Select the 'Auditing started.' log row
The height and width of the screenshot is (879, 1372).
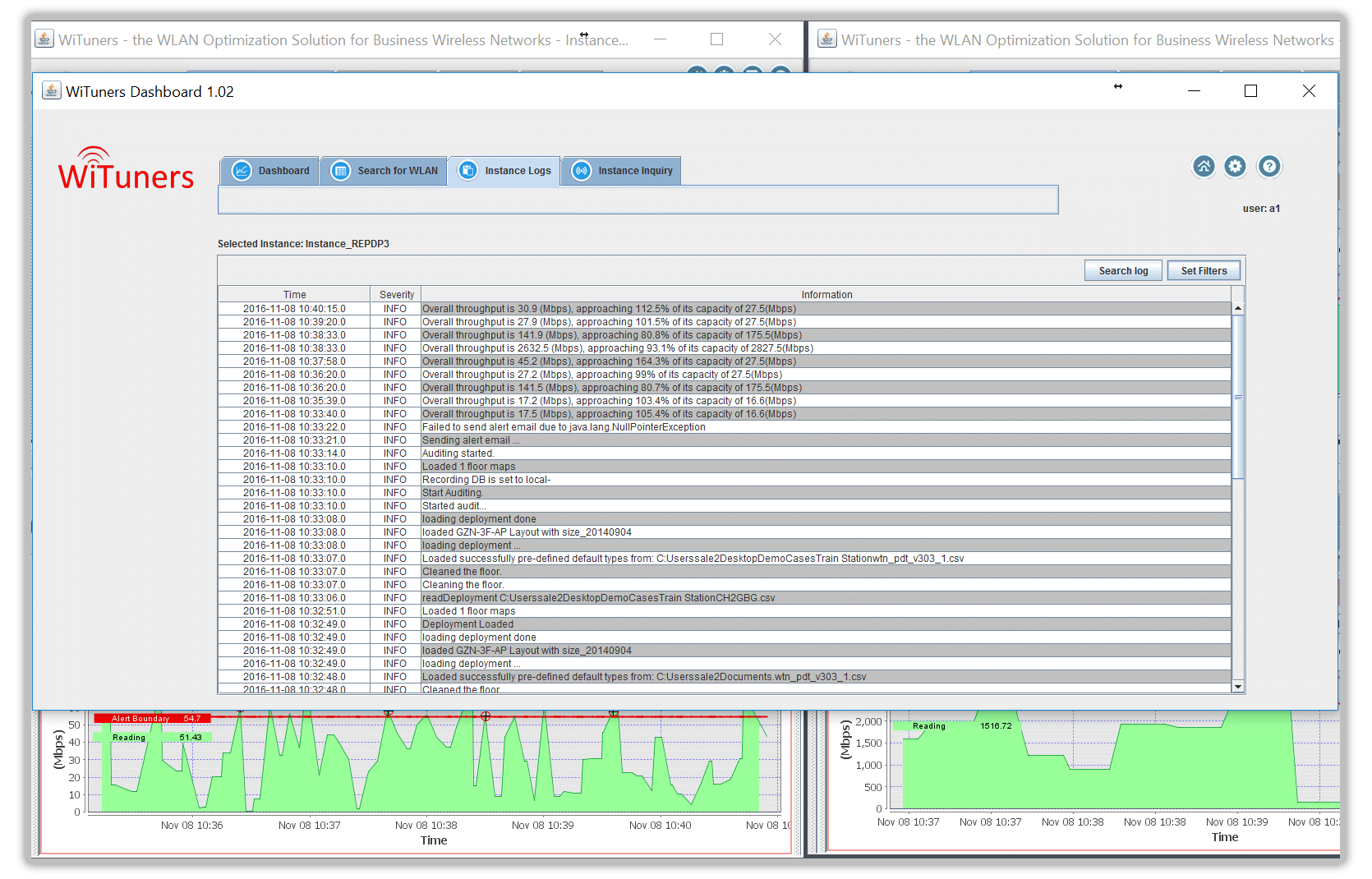(x=725, y=453)
